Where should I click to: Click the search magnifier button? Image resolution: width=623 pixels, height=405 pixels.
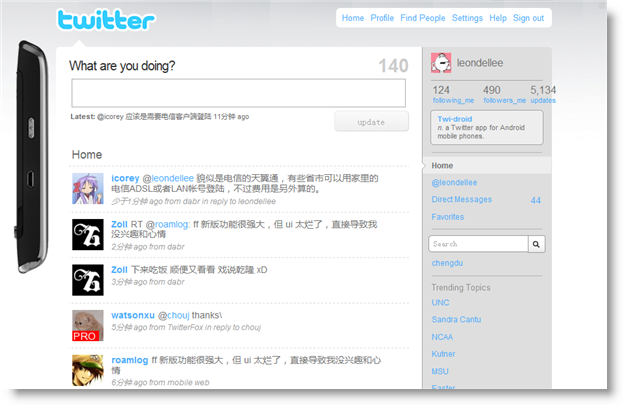[x=536, y=244]
